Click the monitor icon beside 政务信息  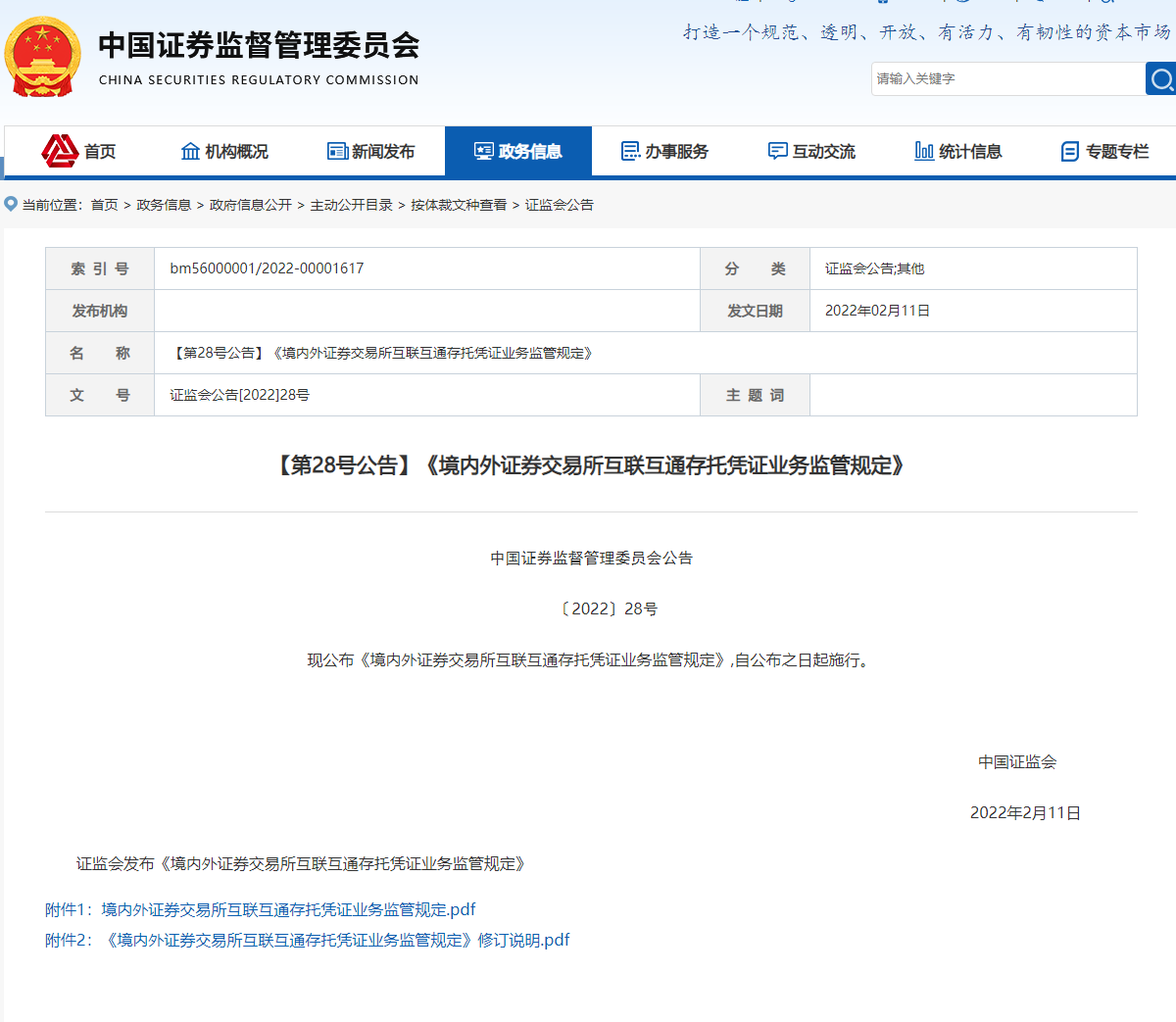[483, 151]
